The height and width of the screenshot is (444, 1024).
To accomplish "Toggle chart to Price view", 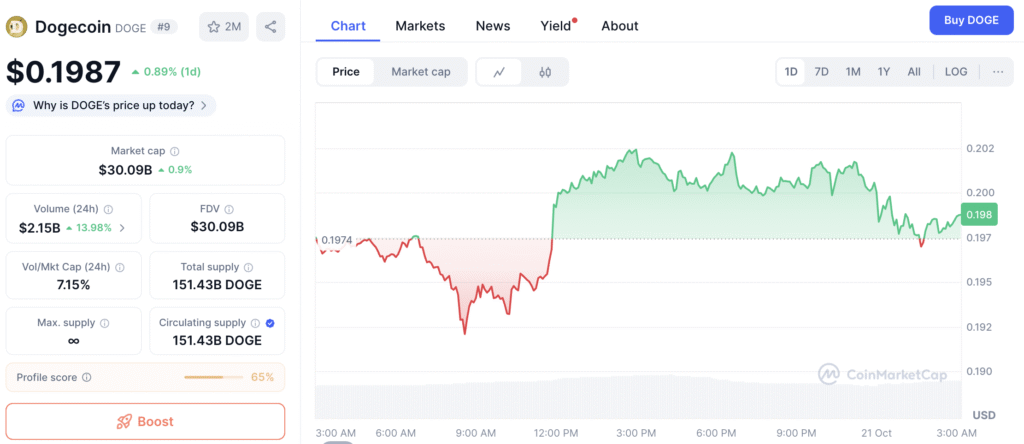I will [346, 72].
